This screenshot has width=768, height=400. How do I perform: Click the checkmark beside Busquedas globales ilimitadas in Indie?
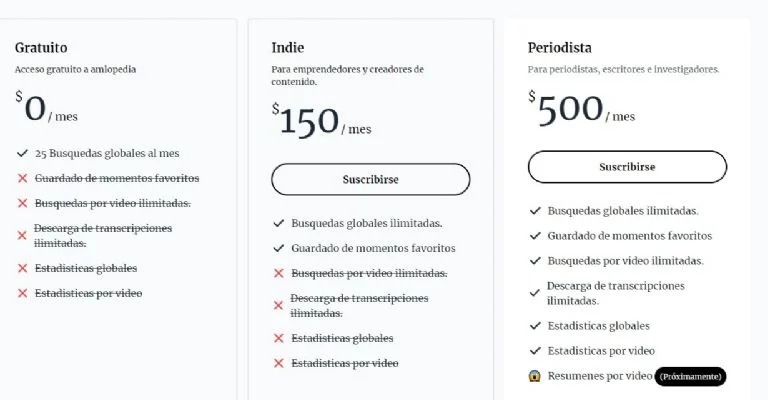[x=279, y=223]
